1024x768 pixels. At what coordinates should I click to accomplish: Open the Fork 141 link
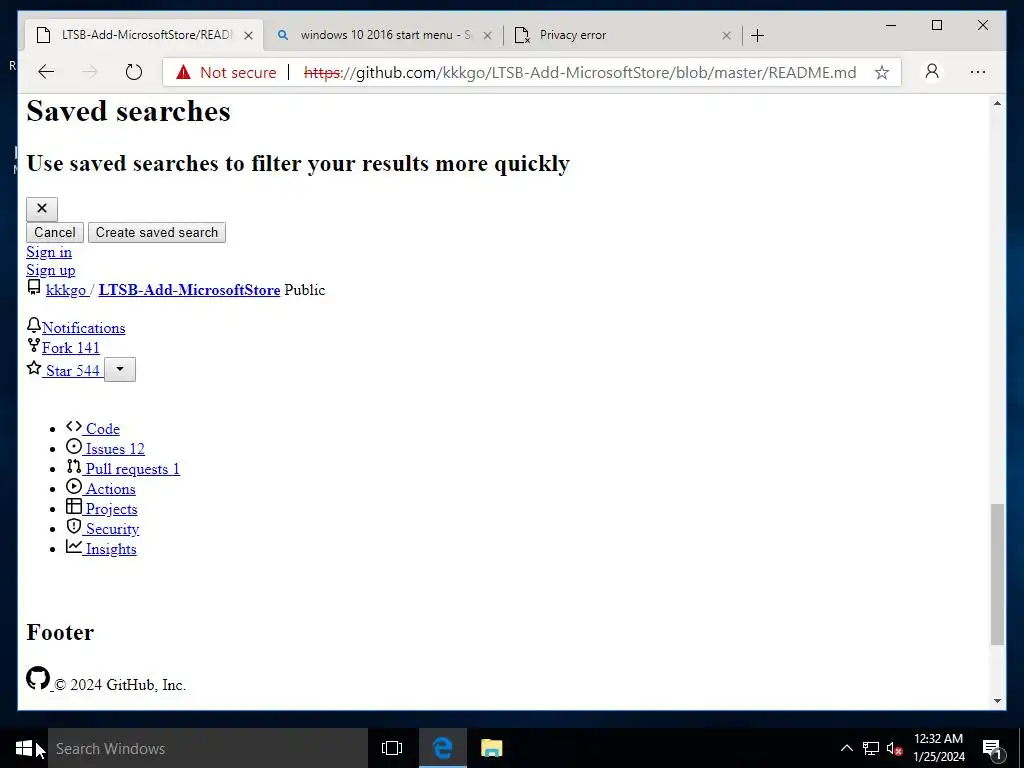tap(71, 348)
